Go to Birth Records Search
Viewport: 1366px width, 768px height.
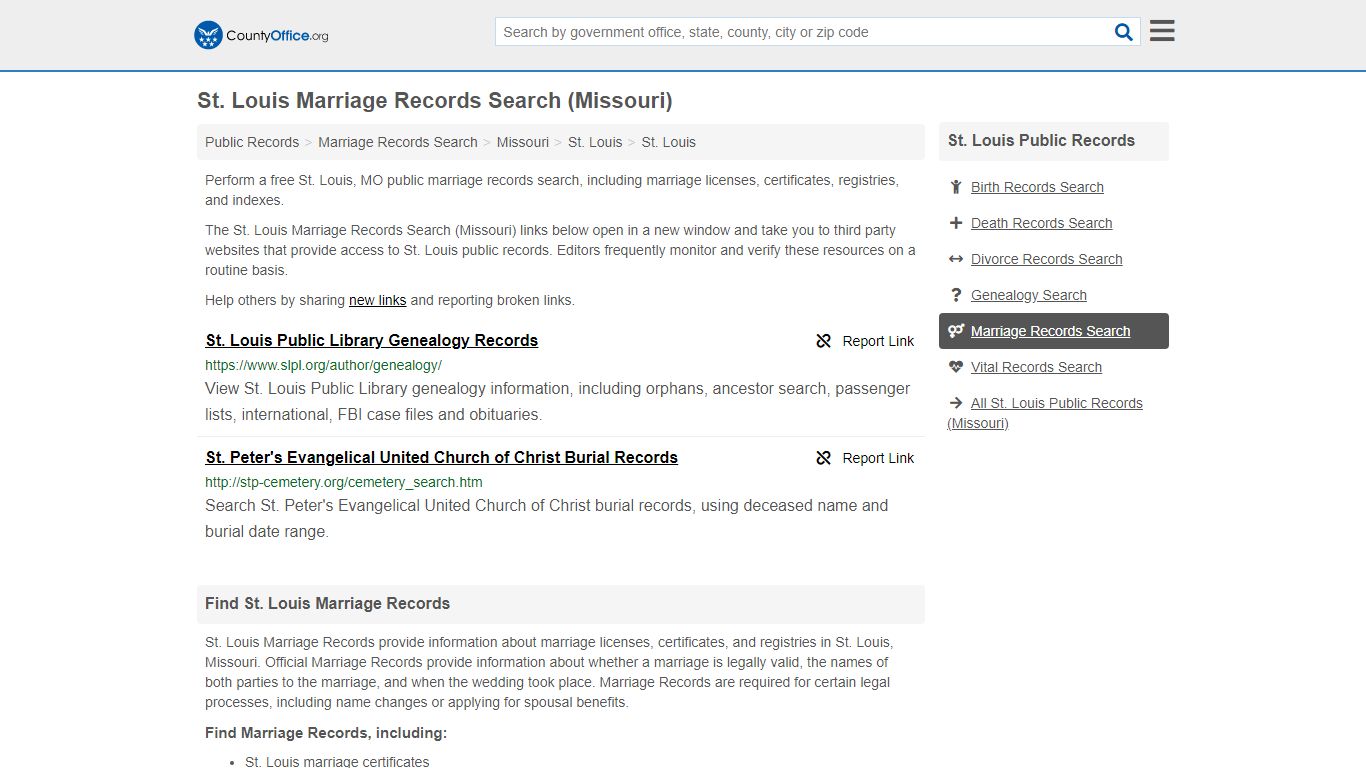tap(1037, 187)
